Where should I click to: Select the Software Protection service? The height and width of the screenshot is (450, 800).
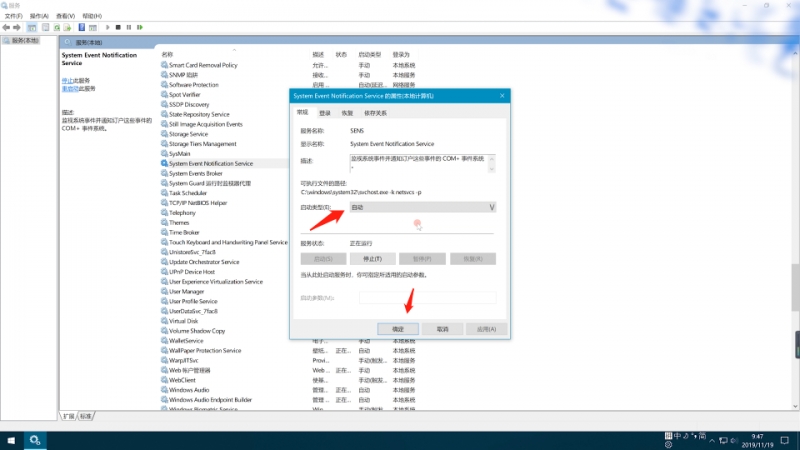(x=194, y=85)
